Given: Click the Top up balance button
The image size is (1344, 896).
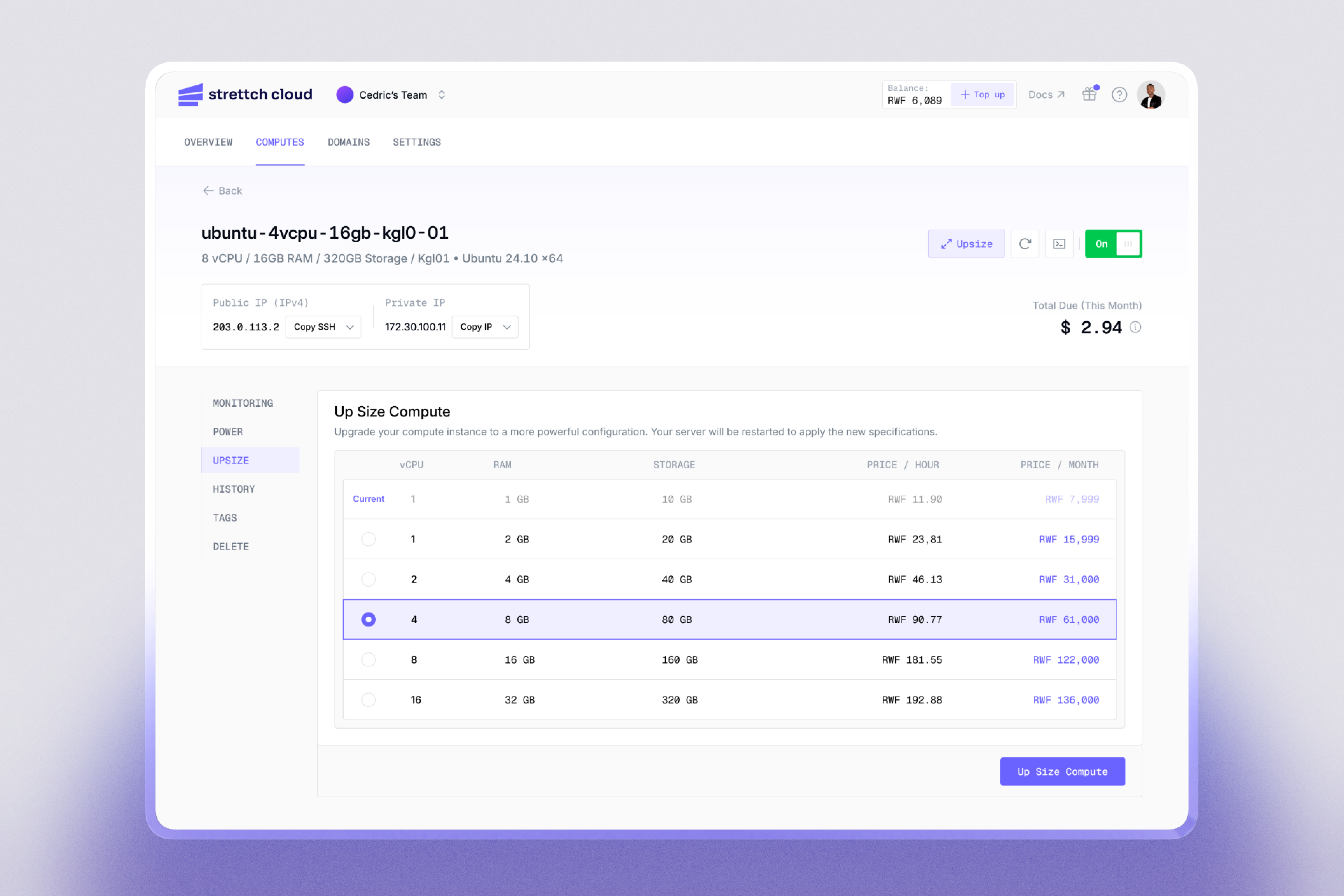Looking at the screenshot, I should click(982, 95).
